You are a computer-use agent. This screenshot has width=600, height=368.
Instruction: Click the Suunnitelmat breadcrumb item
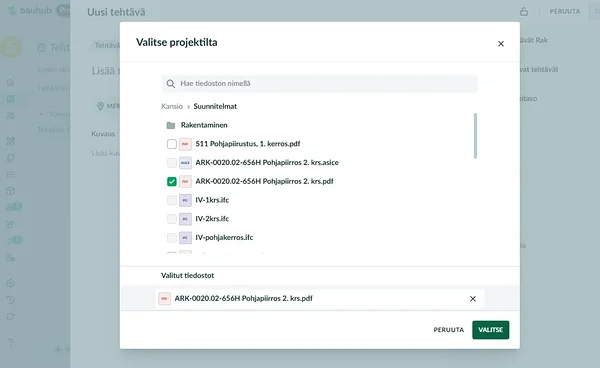pyautogui.click(x=215, y=106)
